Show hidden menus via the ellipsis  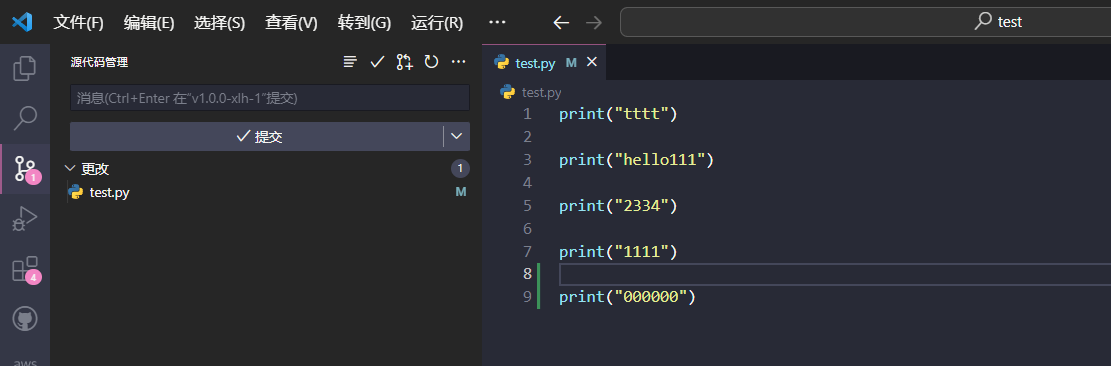coord(497,23)
